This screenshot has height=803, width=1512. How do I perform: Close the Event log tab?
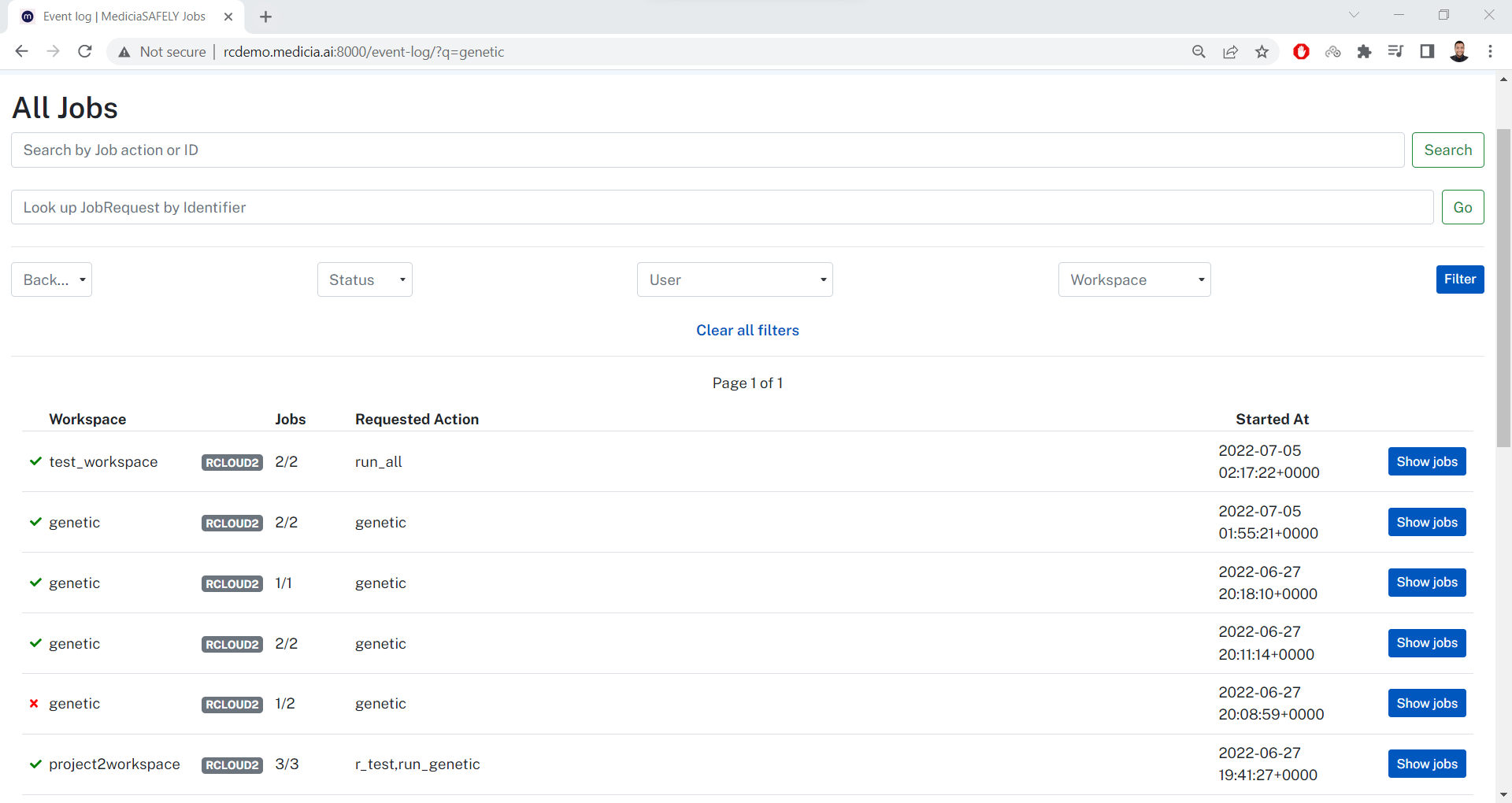point(228,17)
